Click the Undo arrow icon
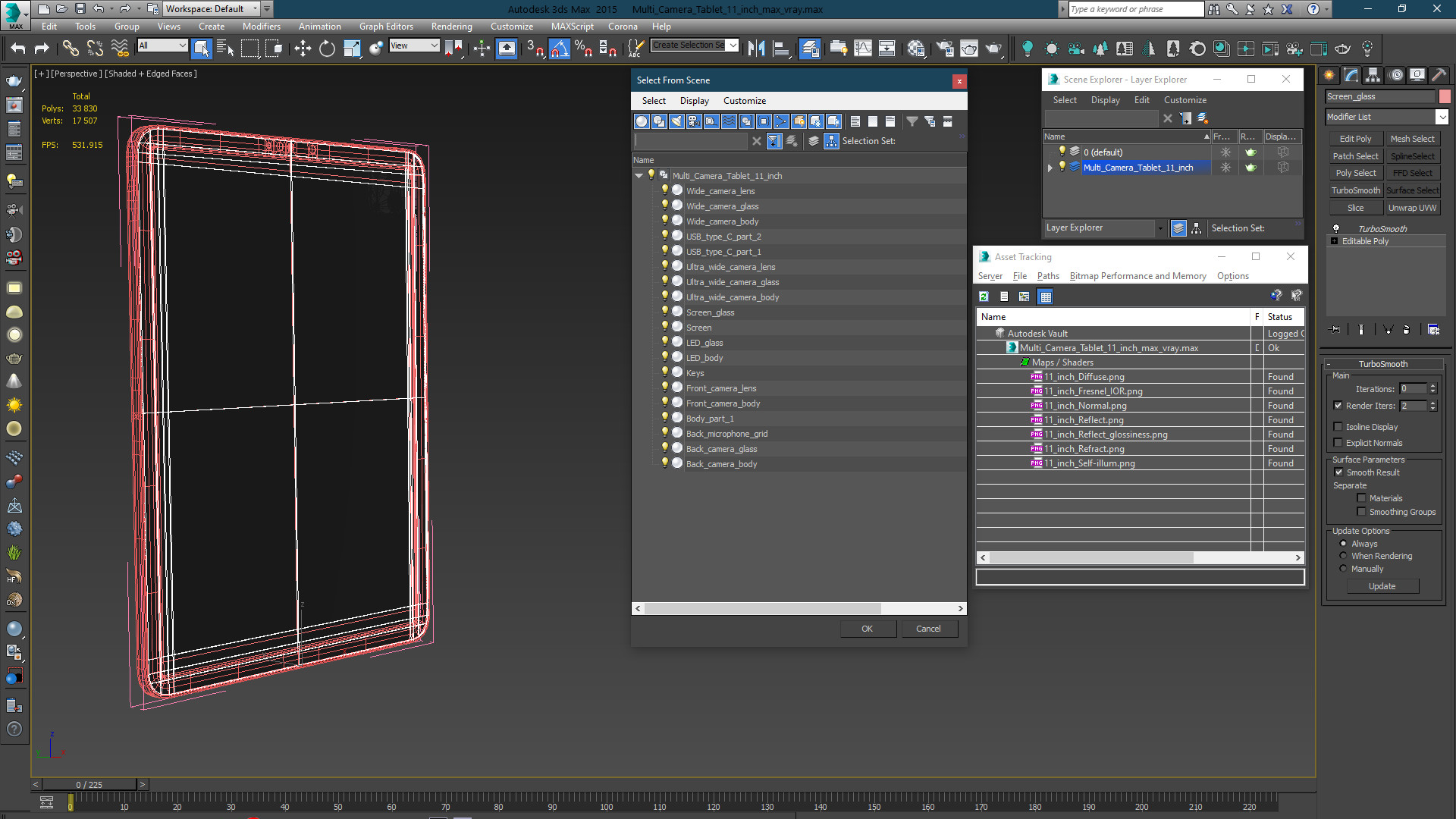The height and width of the screenshot is (819, 1456). tap(18, 49)
